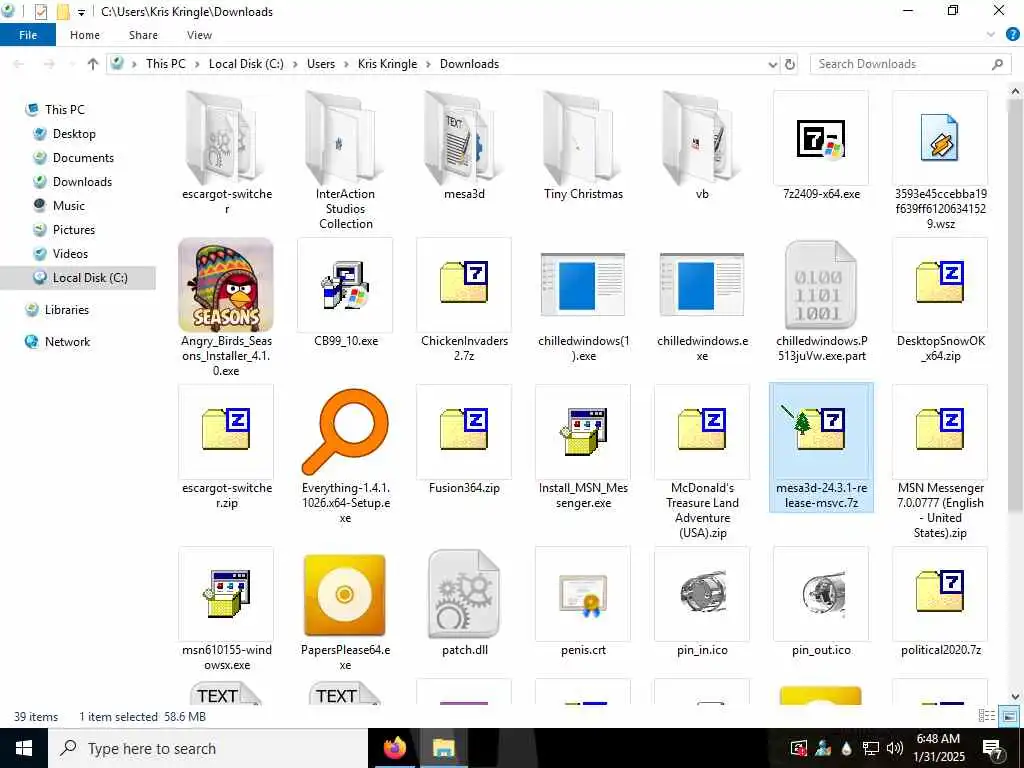Open the InterAction Studios Collection folder

coord(345,161)
